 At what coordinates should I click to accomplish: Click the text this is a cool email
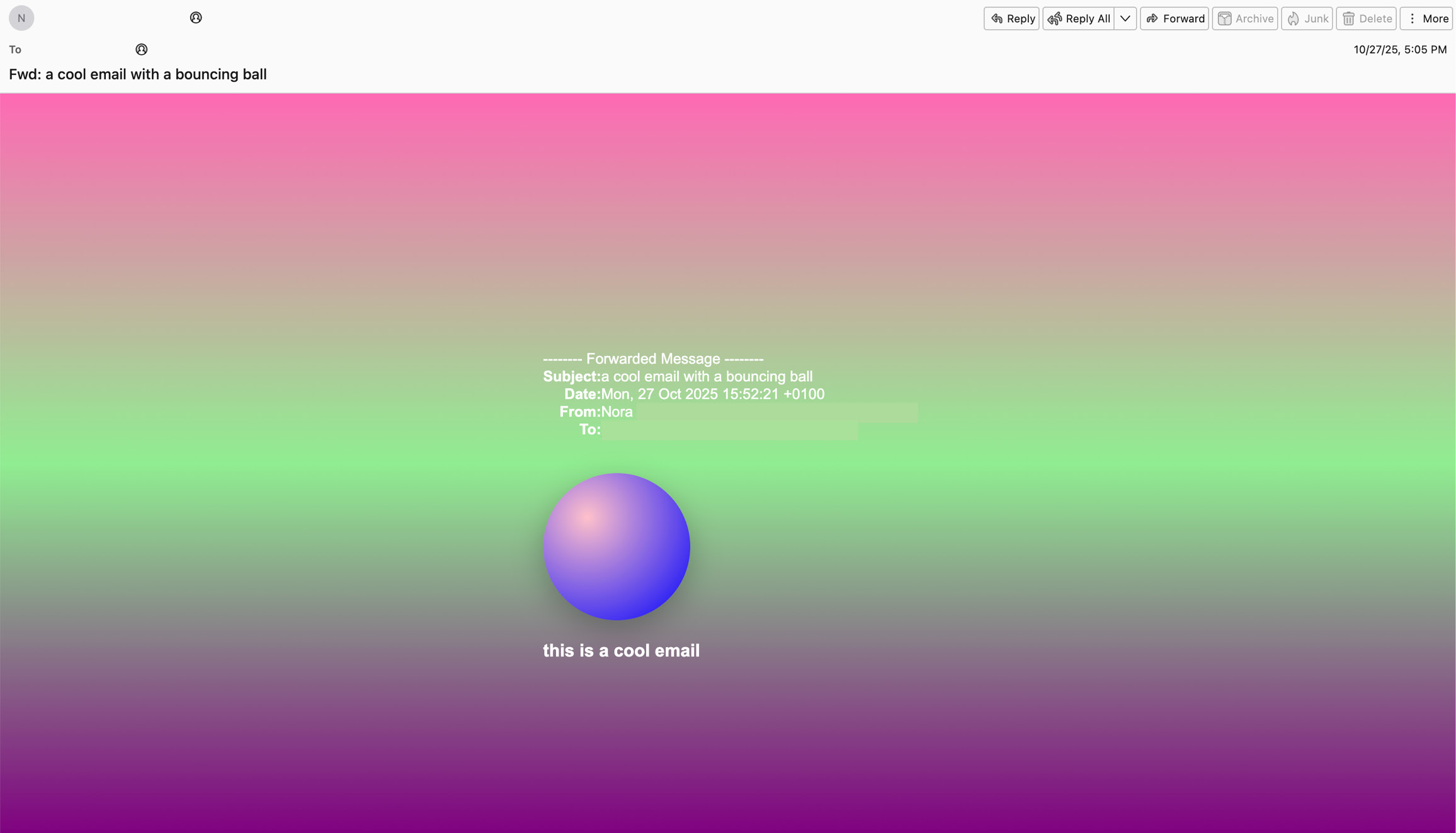pyautogui.click(x=621, y=650)
